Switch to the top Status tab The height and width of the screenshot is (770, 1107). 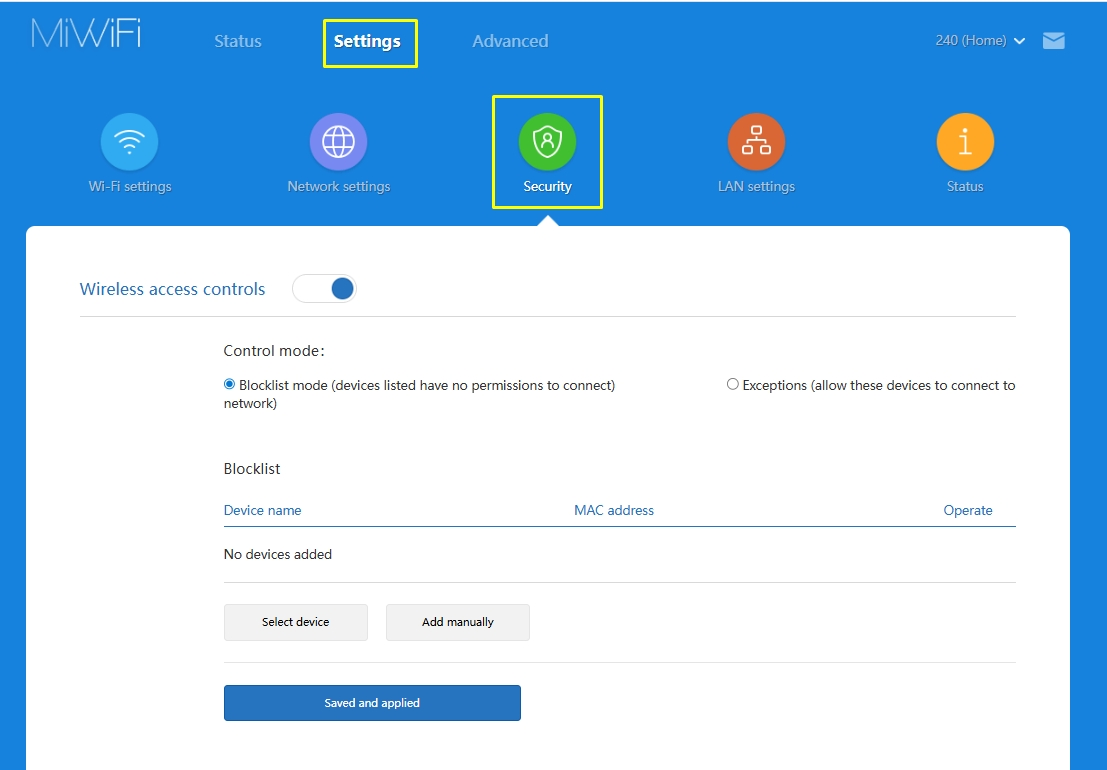tap(238, 41)
